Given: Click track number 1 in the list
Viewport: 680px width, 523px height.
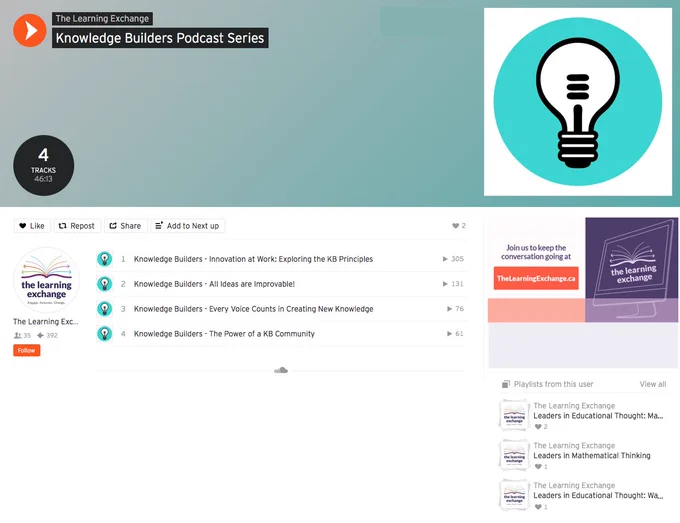Looking at the screenshot, I should 123,259.
